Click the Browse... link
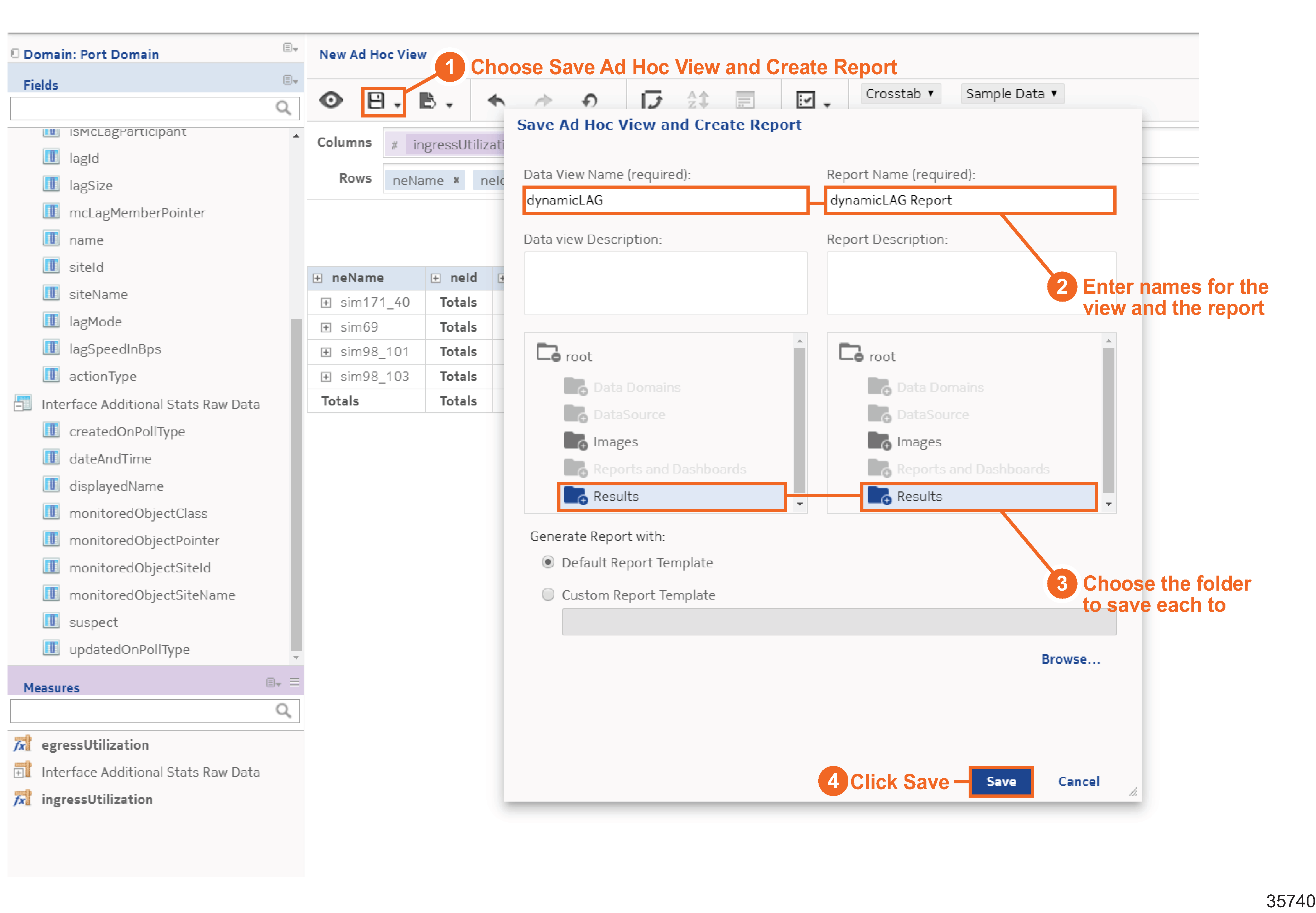 click(x=1070, y=659)
